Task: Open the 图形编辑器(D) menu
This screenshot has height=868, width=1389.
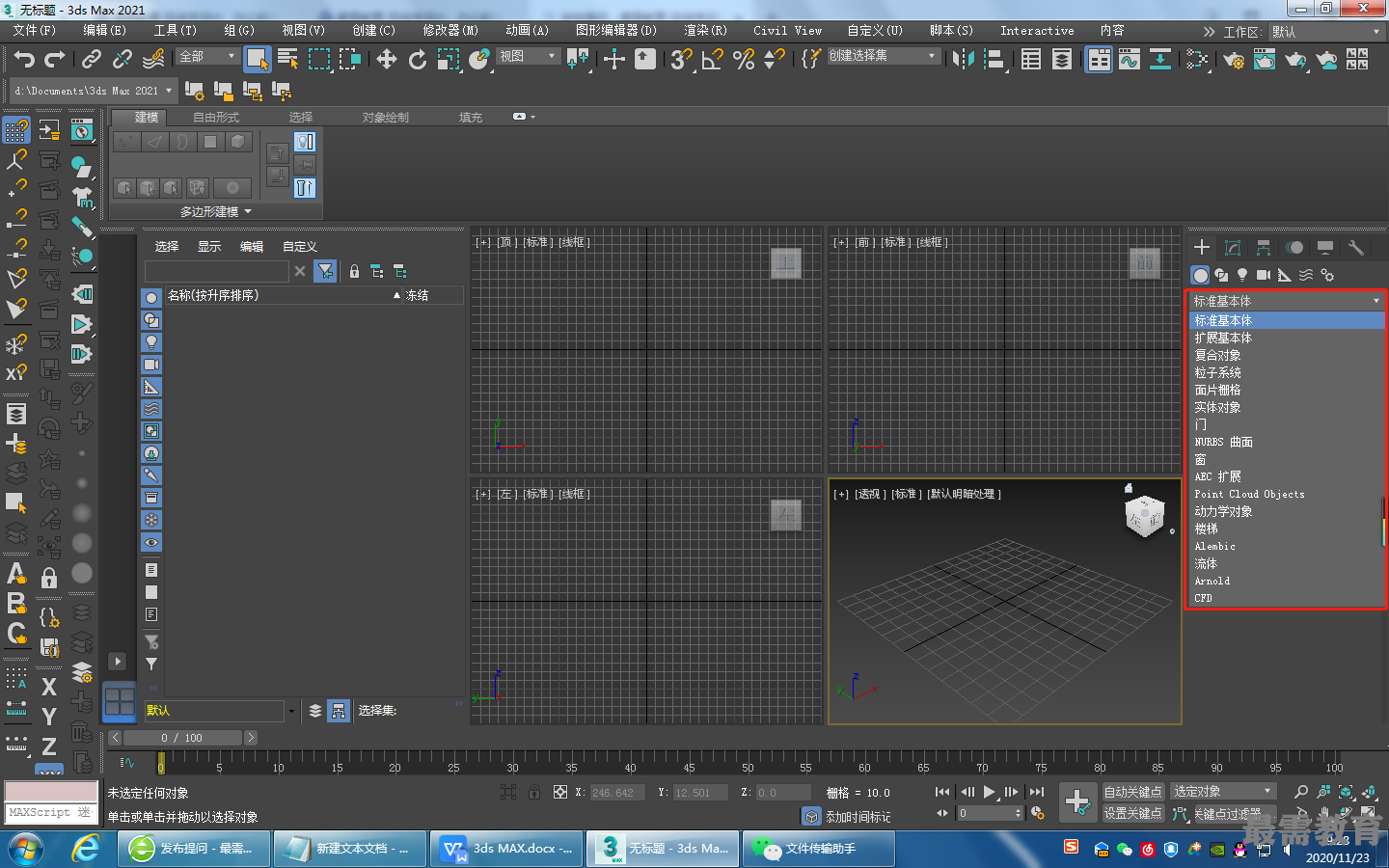Action: pos(615,31)
